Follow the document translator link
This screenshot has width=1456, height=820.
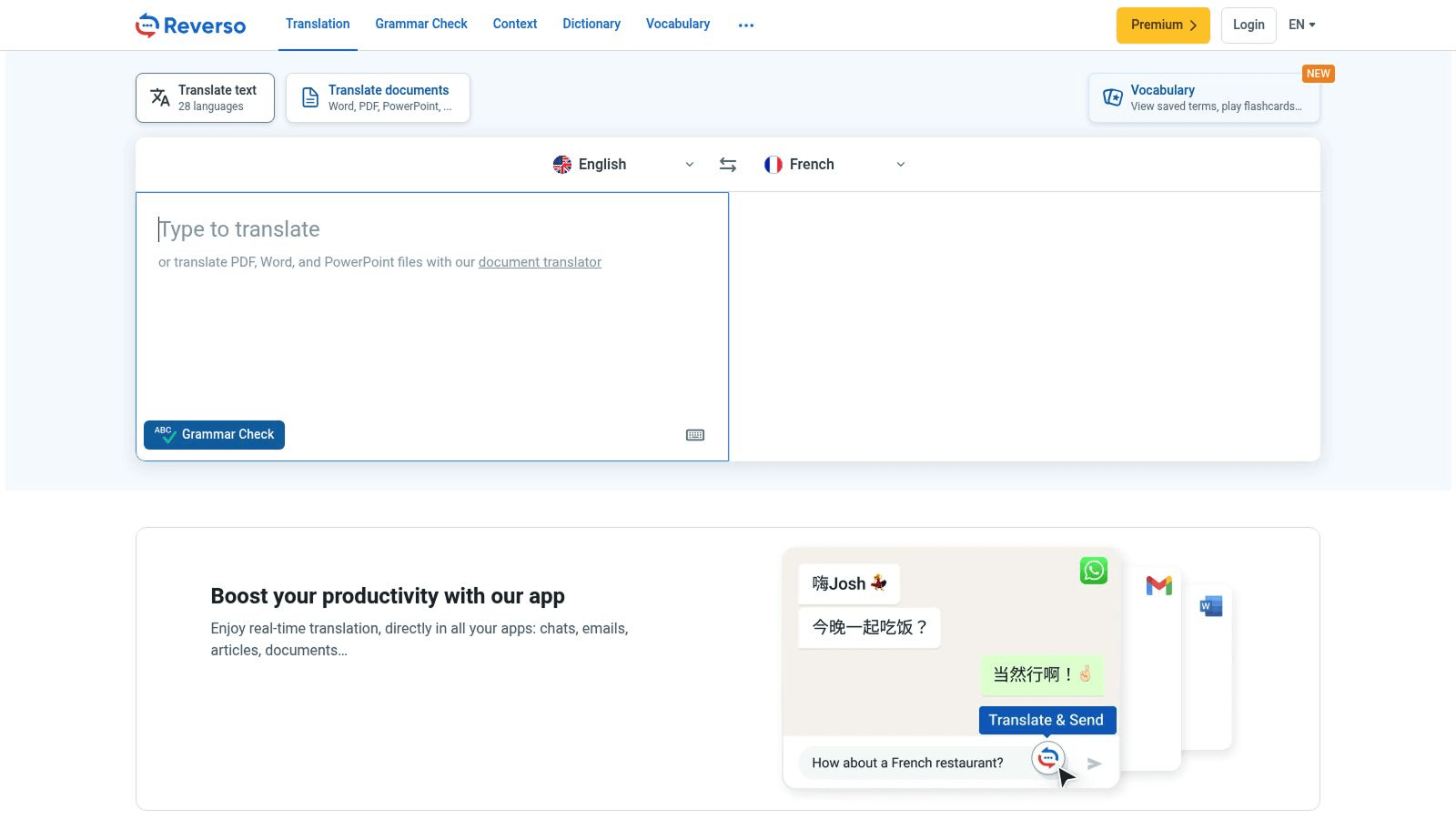[540, 262]
